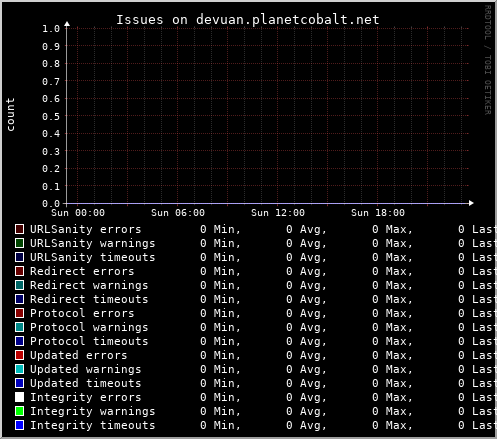This screenshot has width=497, height=439.
Task: Click the Updated errors legend label
Action: click(79, 355)
